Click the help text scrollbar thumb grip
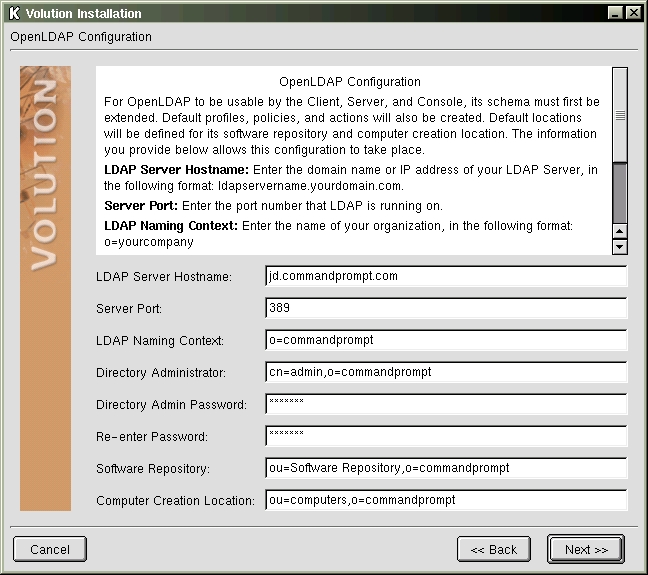The height and width of the screenshot is (575, 648). (620, 115)
